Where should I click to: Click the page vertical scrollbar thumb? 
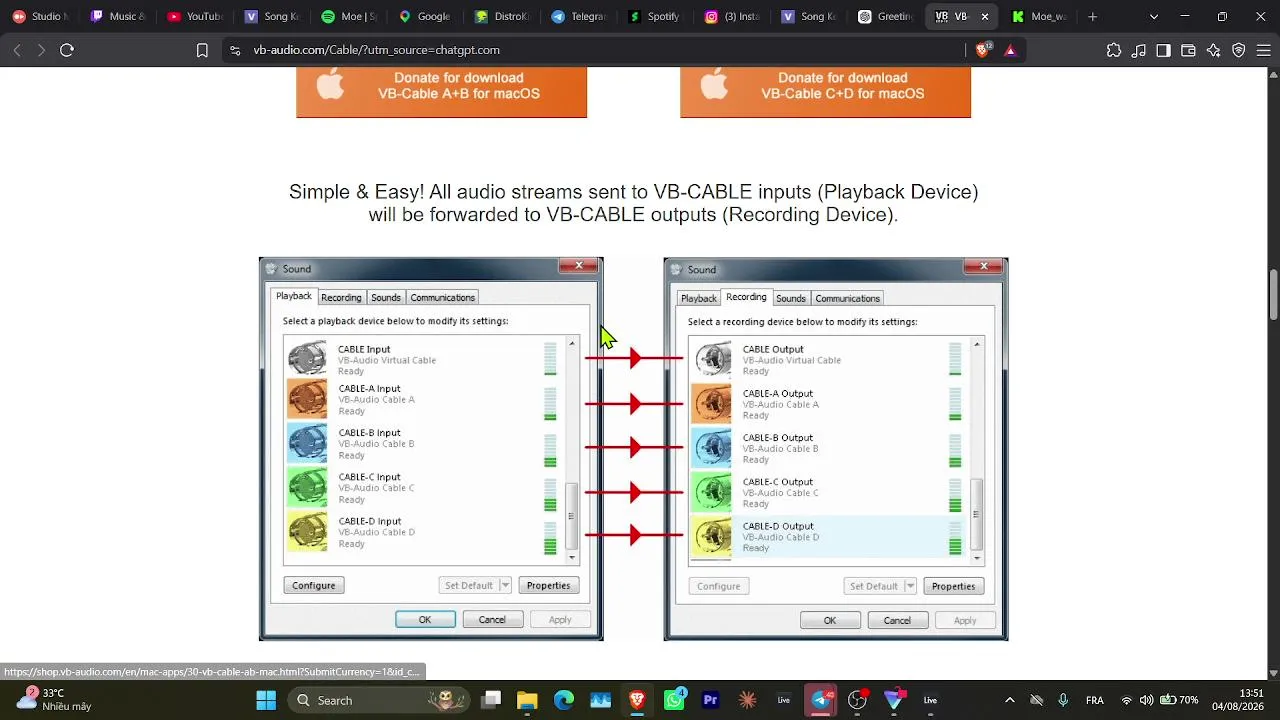point(1273,295)
